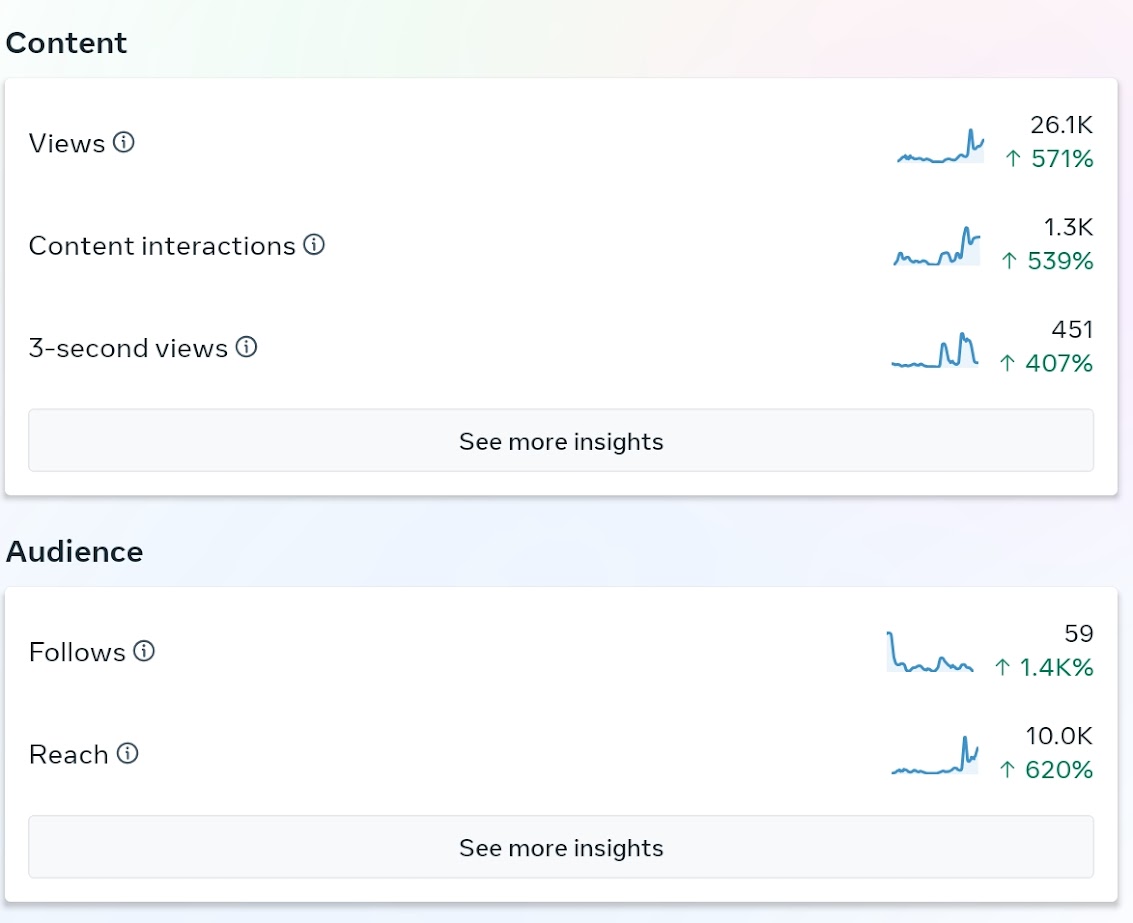1133x923 pixels.
Task: Click the info icon beside Views
Action: click(124, 142)
